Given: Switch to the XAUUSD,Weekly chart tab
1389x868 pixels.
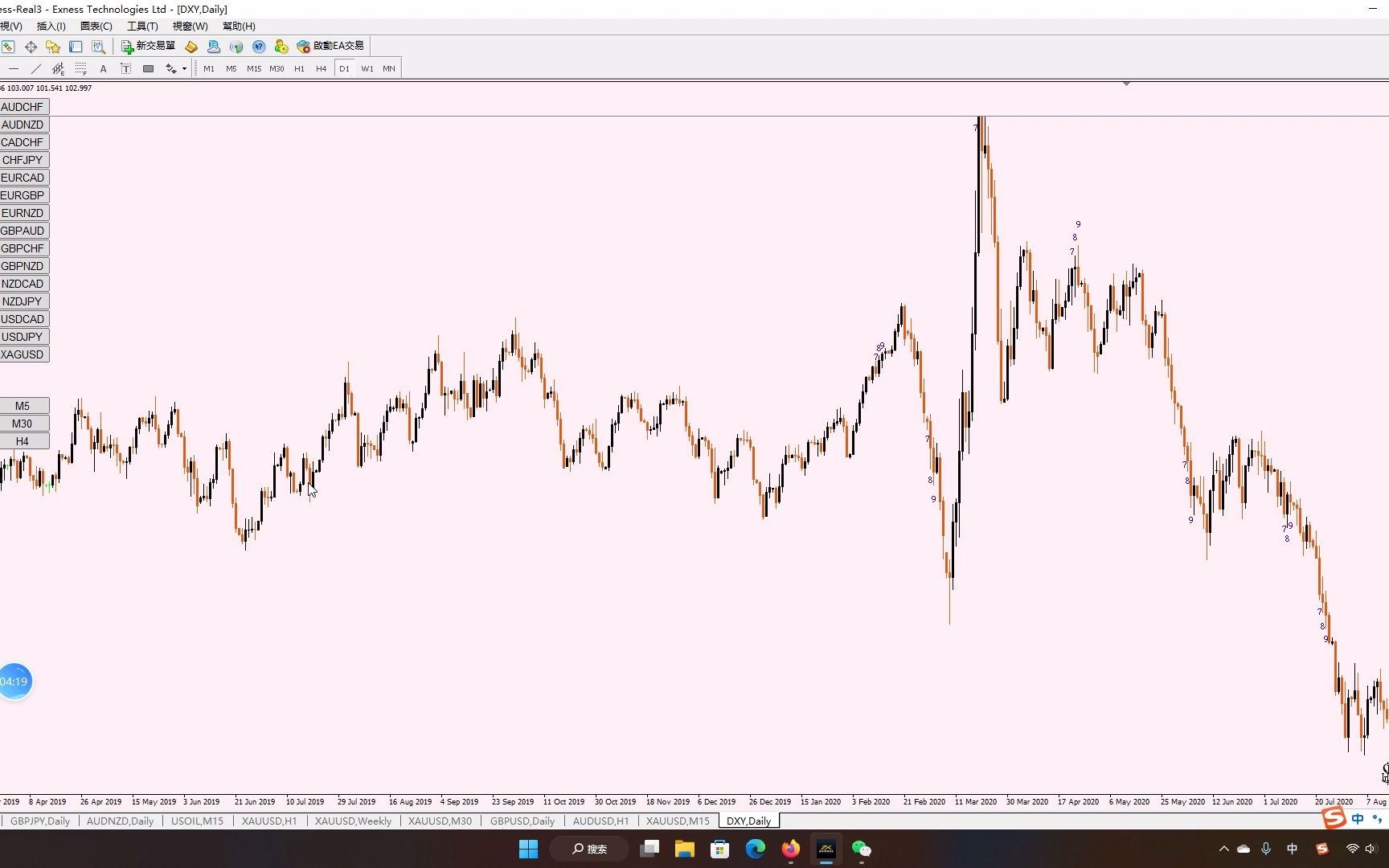Looking at the screenshot, I should (x=353, y=821).
